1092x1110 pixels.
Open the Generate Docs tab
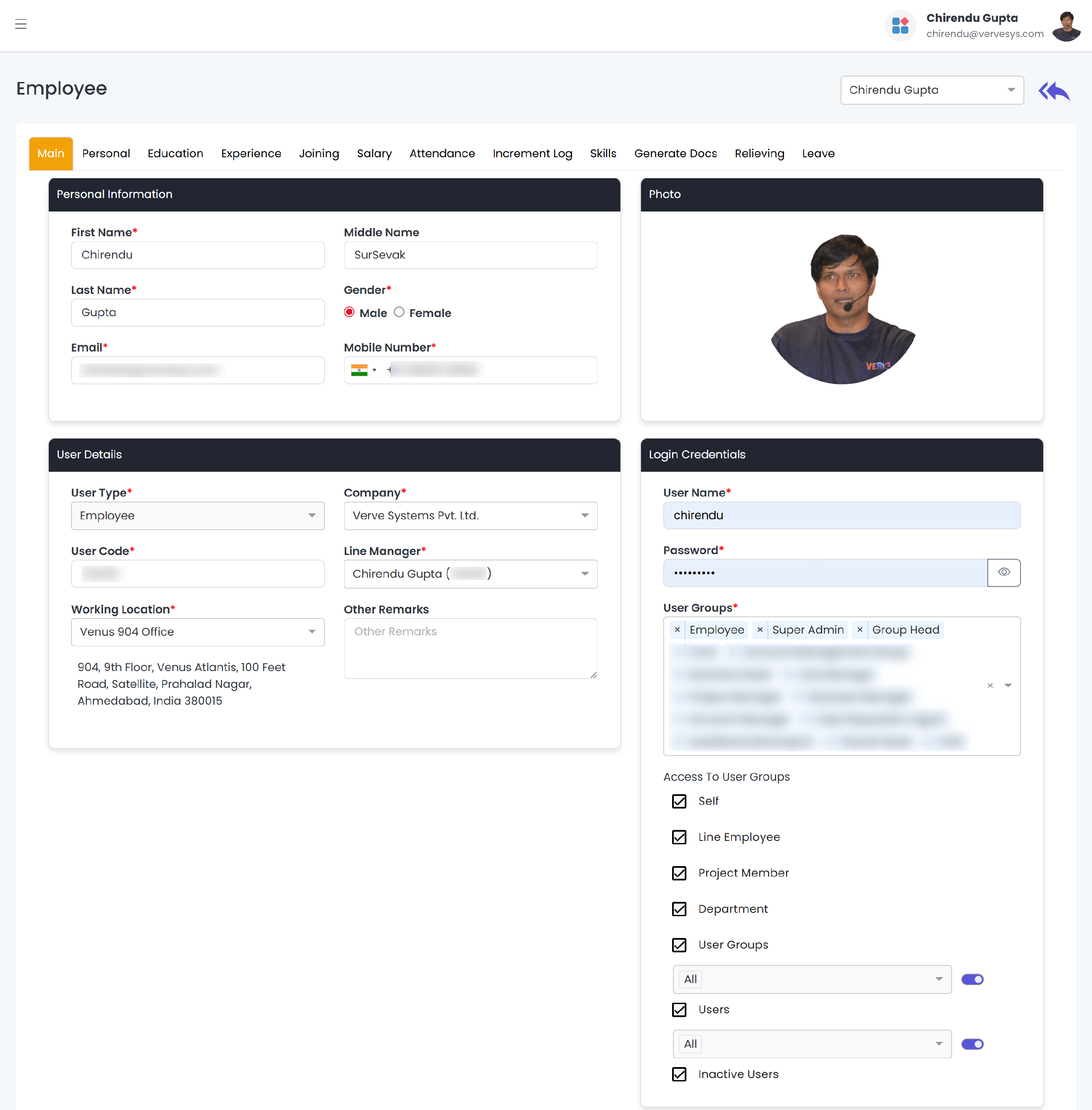[x=675, y=154]
